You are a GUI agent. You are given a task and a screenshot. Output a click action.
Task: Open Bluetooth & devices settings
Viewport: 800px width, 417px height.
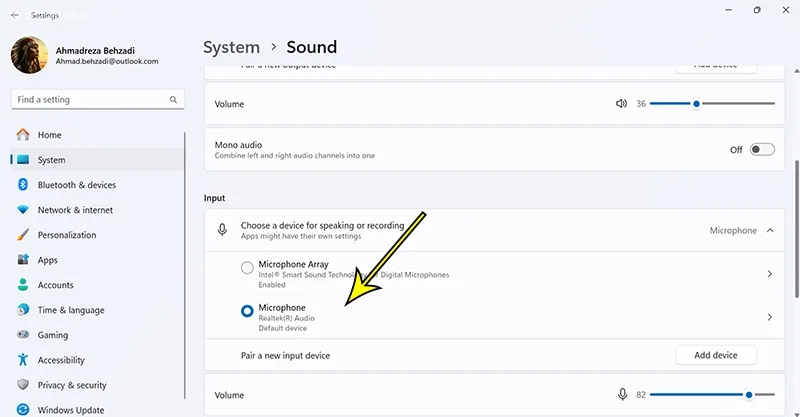point(76,185)
